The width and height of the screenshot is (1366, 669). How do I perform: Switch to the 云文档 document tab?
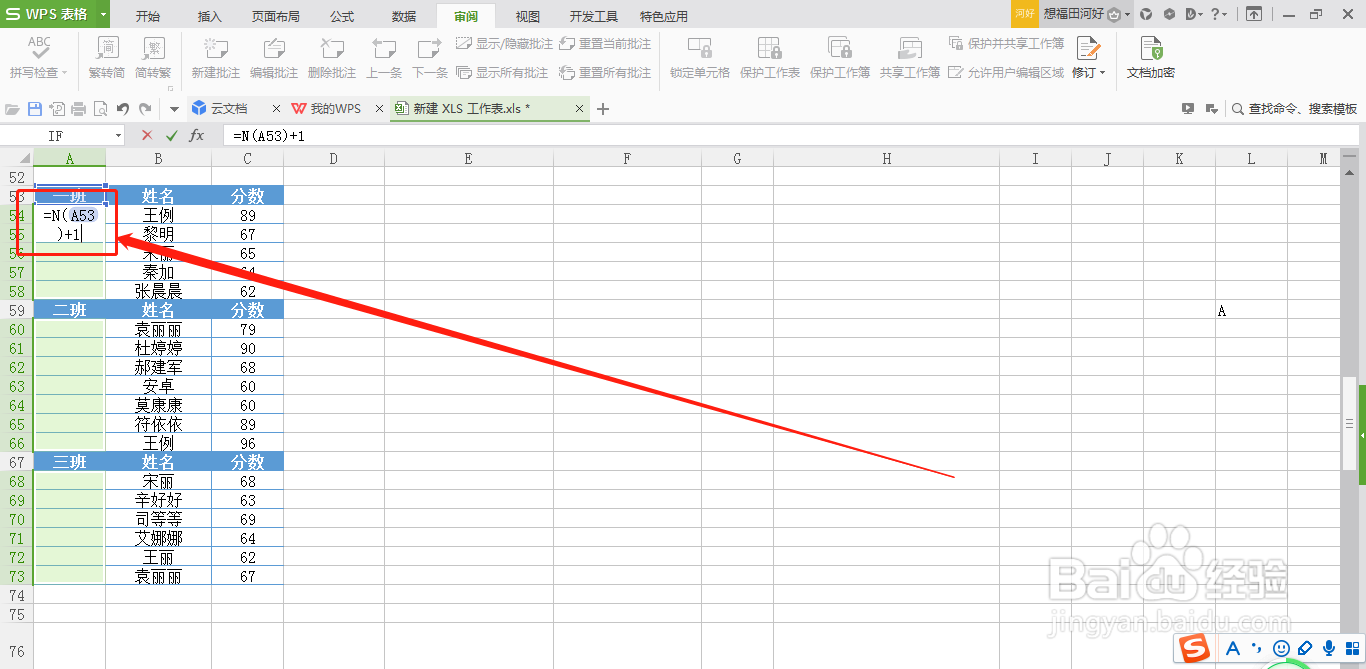[230, 108]
